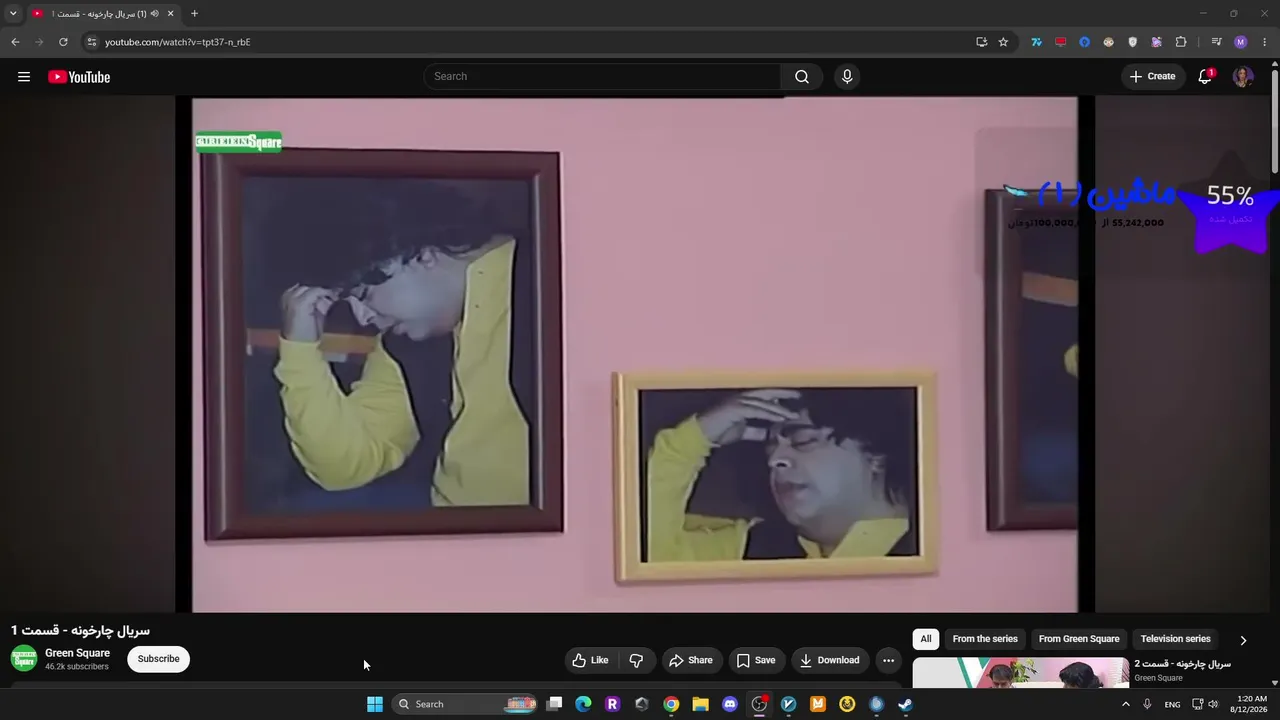The height and width of the screenshot is (720, 1280).
Task: Mute the tab using the audio icon
Action: pos(155,14)
